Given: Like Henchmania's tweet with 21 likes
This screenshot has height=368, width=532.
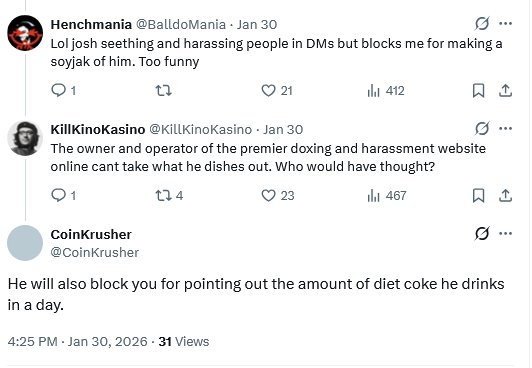Looking at the screenshot, I should [x=277, y=91].
